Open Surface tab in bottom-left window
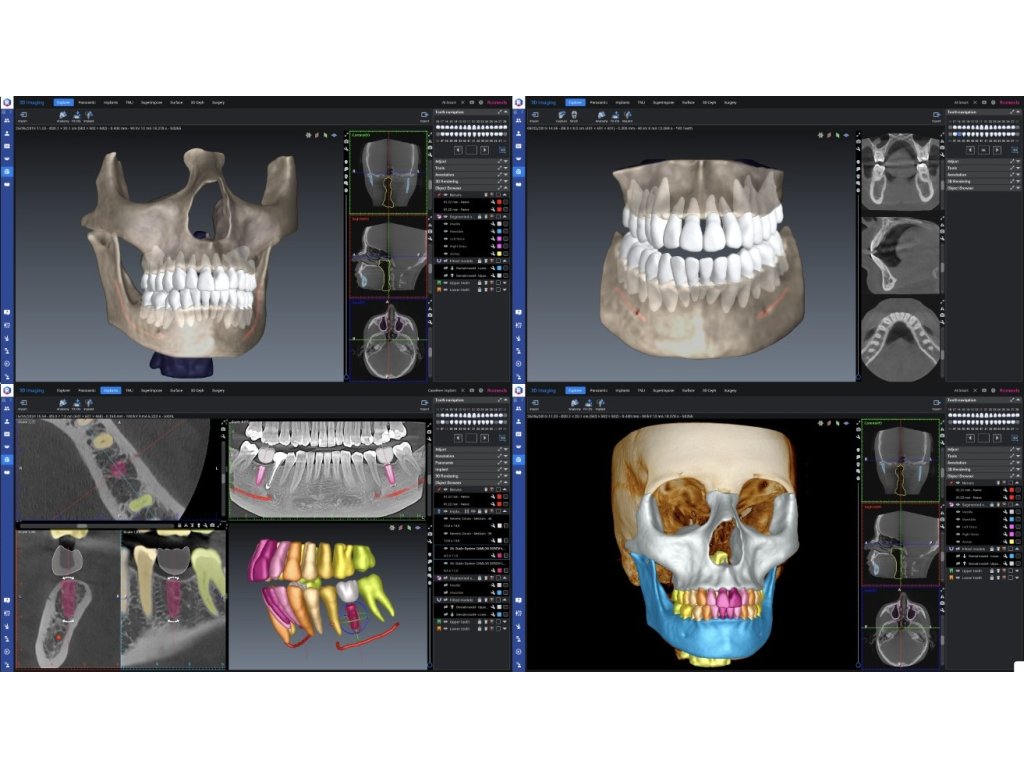The image size is (1024, 768). [x=176, y=391]
